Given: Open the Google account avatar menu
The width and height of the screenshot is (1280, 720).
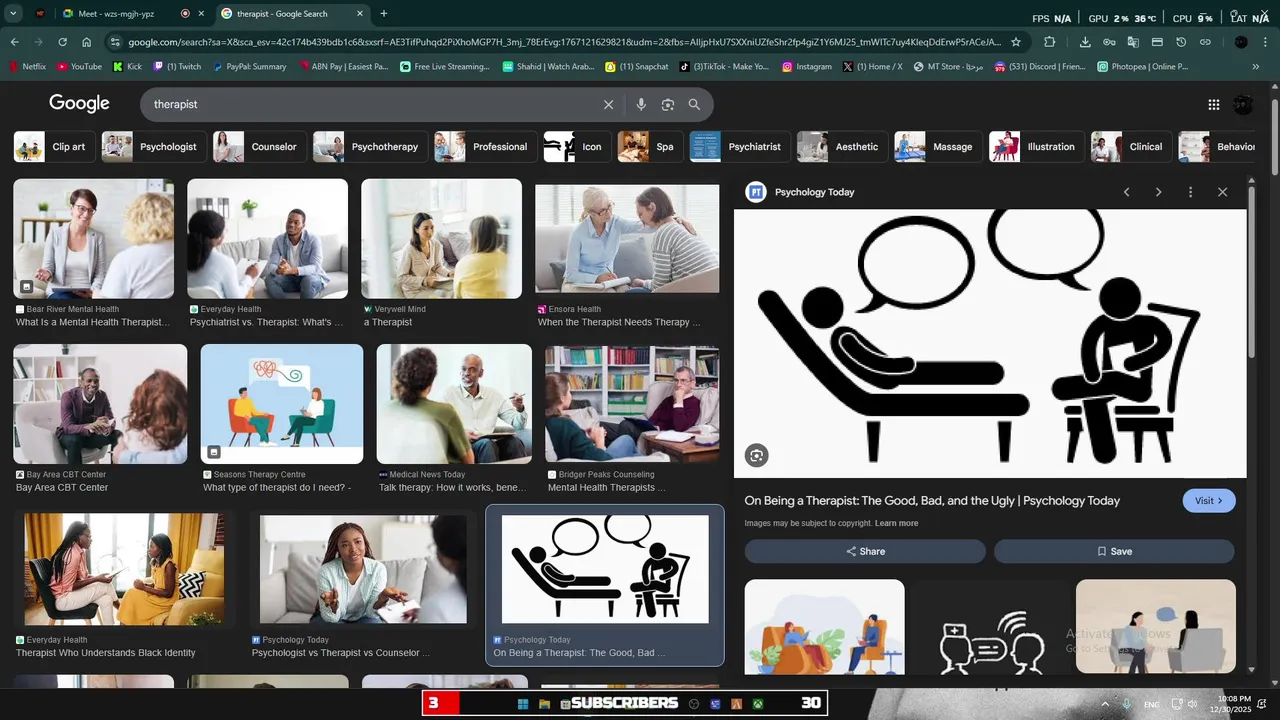Looking at the screenshot, I should 1243,104.
